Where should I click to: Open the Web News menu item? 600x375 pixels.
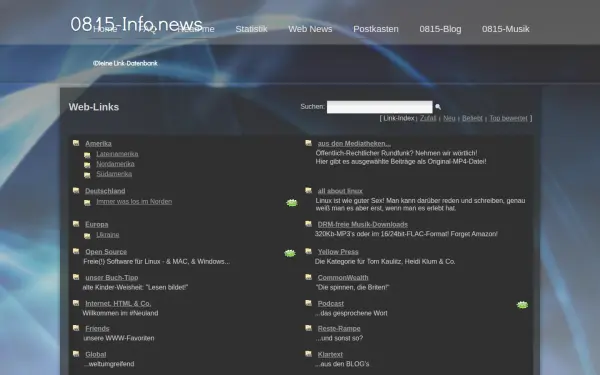[310, 29]
